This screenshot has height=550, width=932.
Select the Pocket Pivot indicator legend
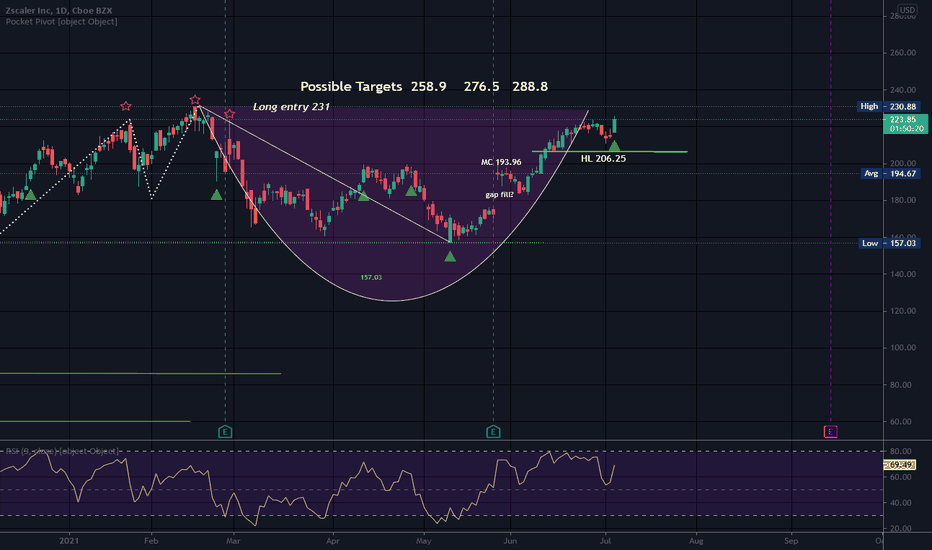pos(61,21)
